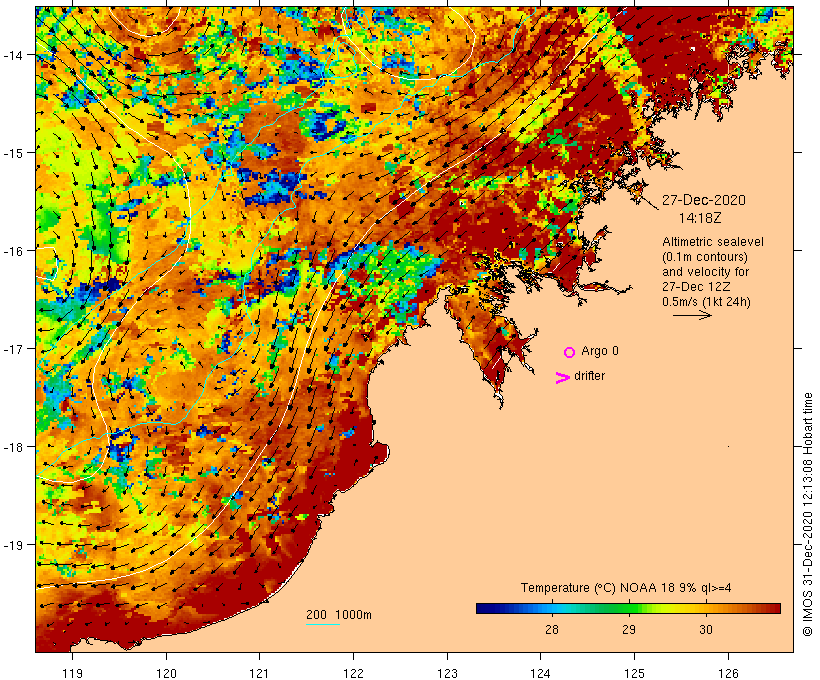Viewport: 820px width, 680px height.
Task: Click the latitude label -16
Action: (x=13, y=251)
